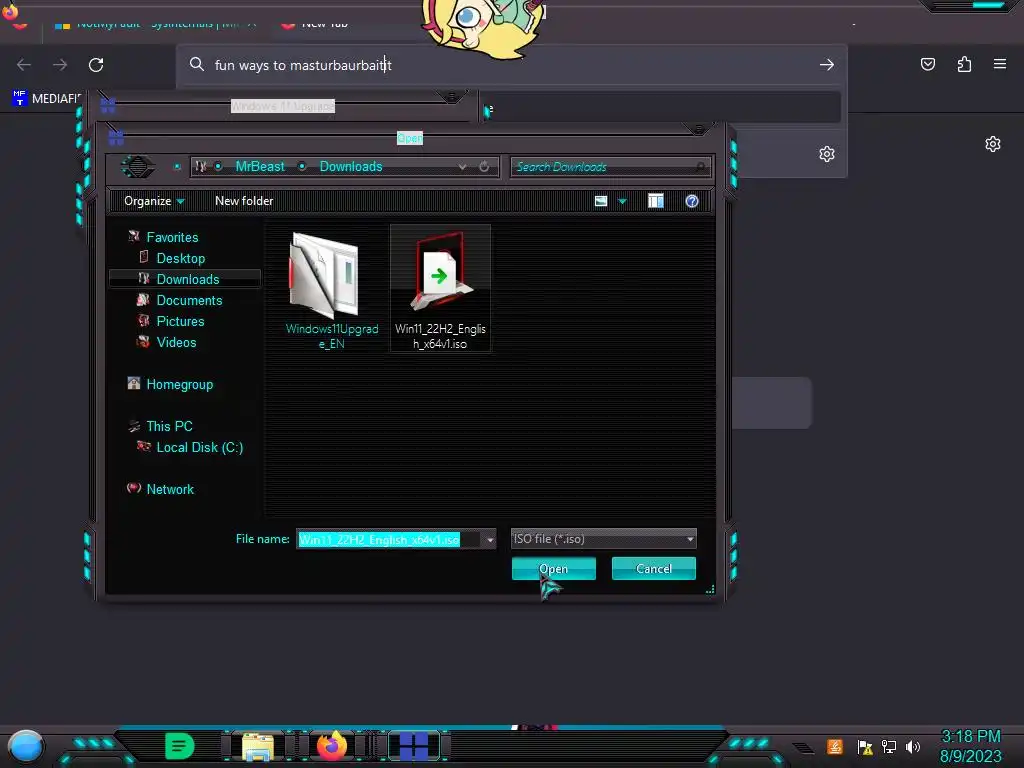Select the Win11_22H2_English_x64v1.iso file
1024x768 pixels.
coord(440,289)
